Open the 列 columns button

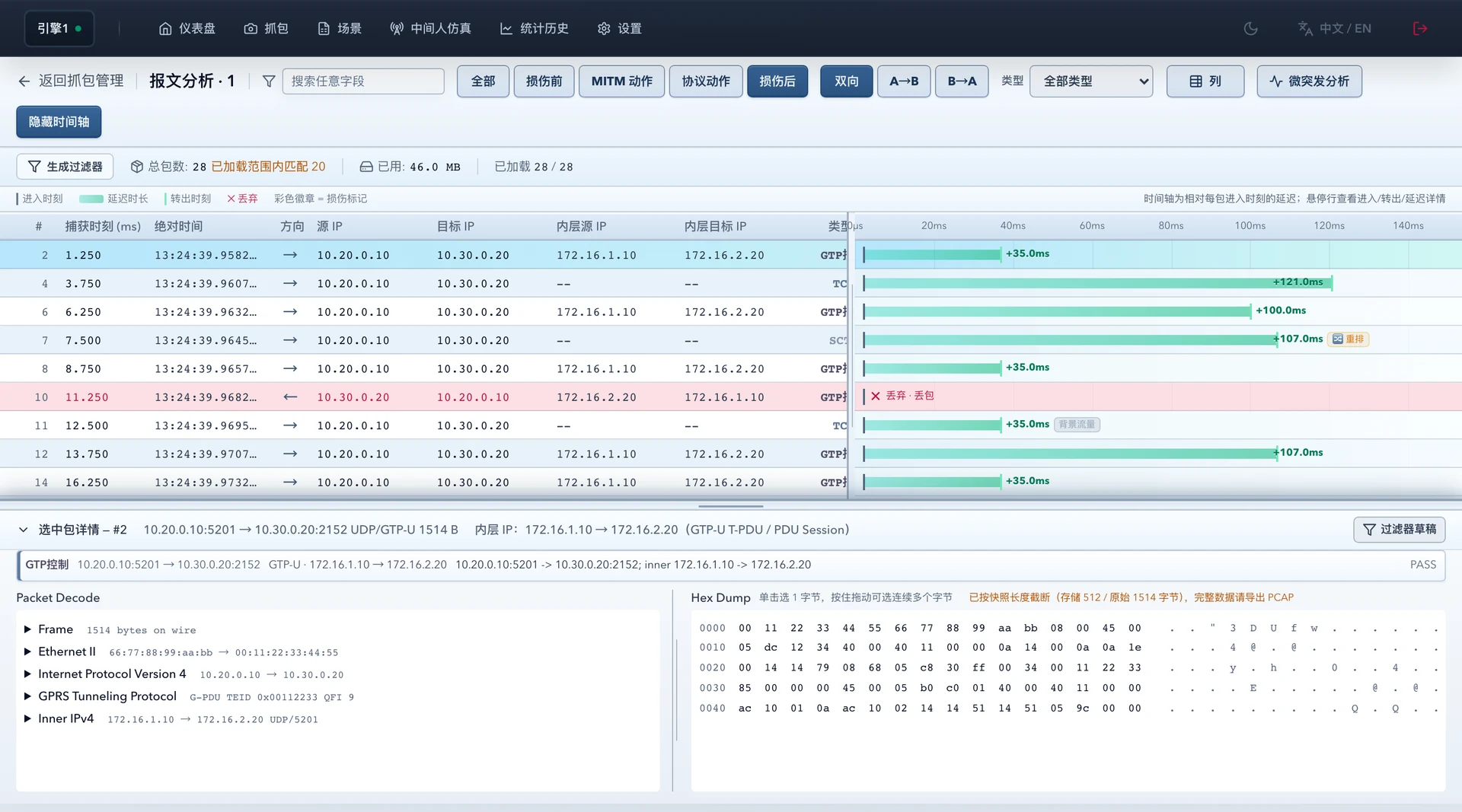[x=1205, y=81]
